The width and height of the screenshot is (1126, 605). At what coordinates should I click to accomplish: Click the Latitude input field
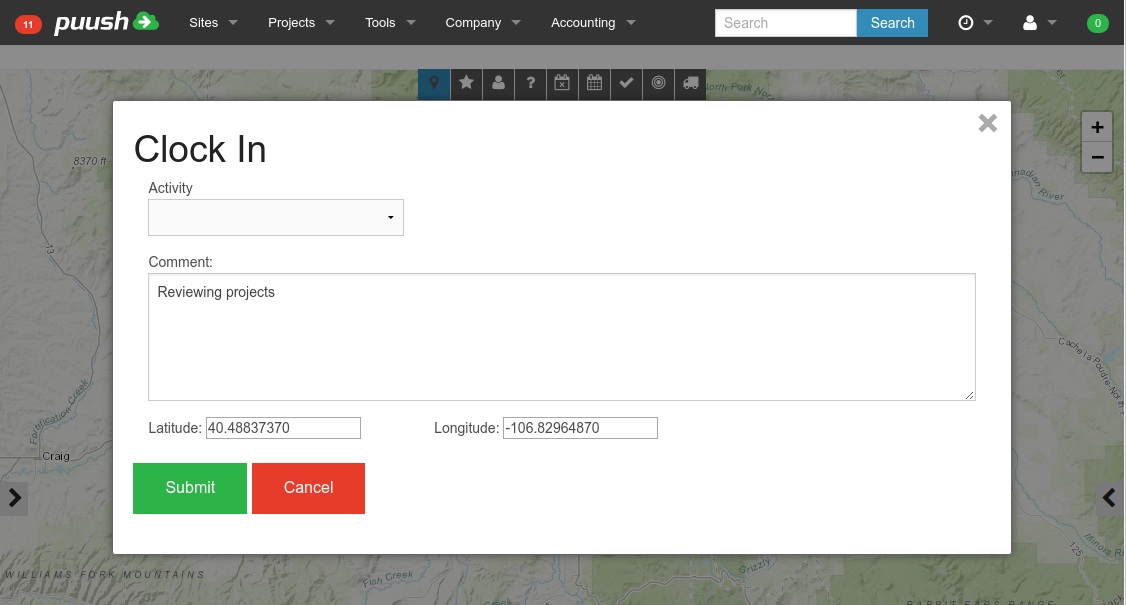tap(283, 428)
